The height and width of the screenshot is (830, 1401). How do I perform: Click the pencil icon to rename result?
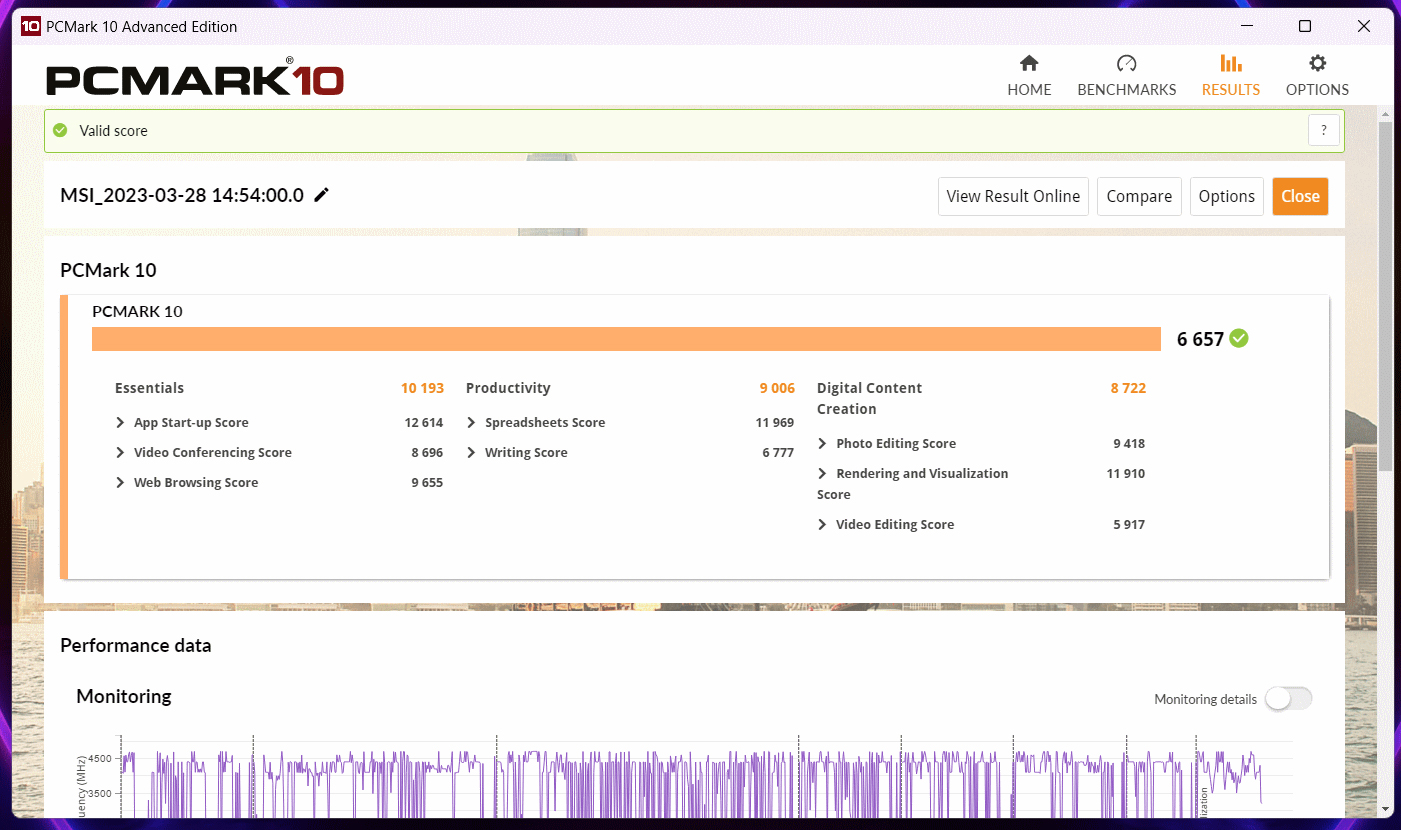(x=321, y=195)
